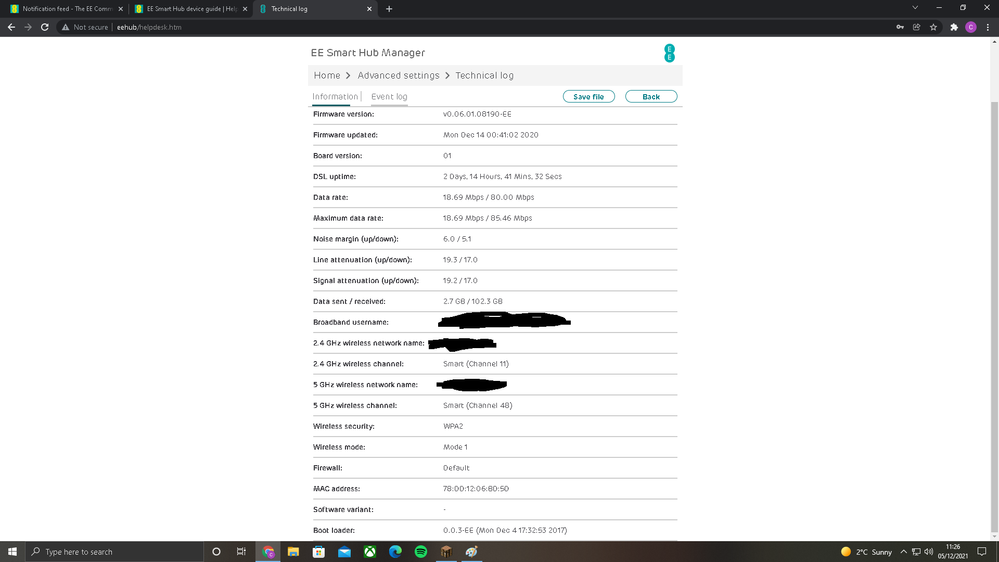Open volume control tray icon
Screen dimensions: 999x562
928,552
